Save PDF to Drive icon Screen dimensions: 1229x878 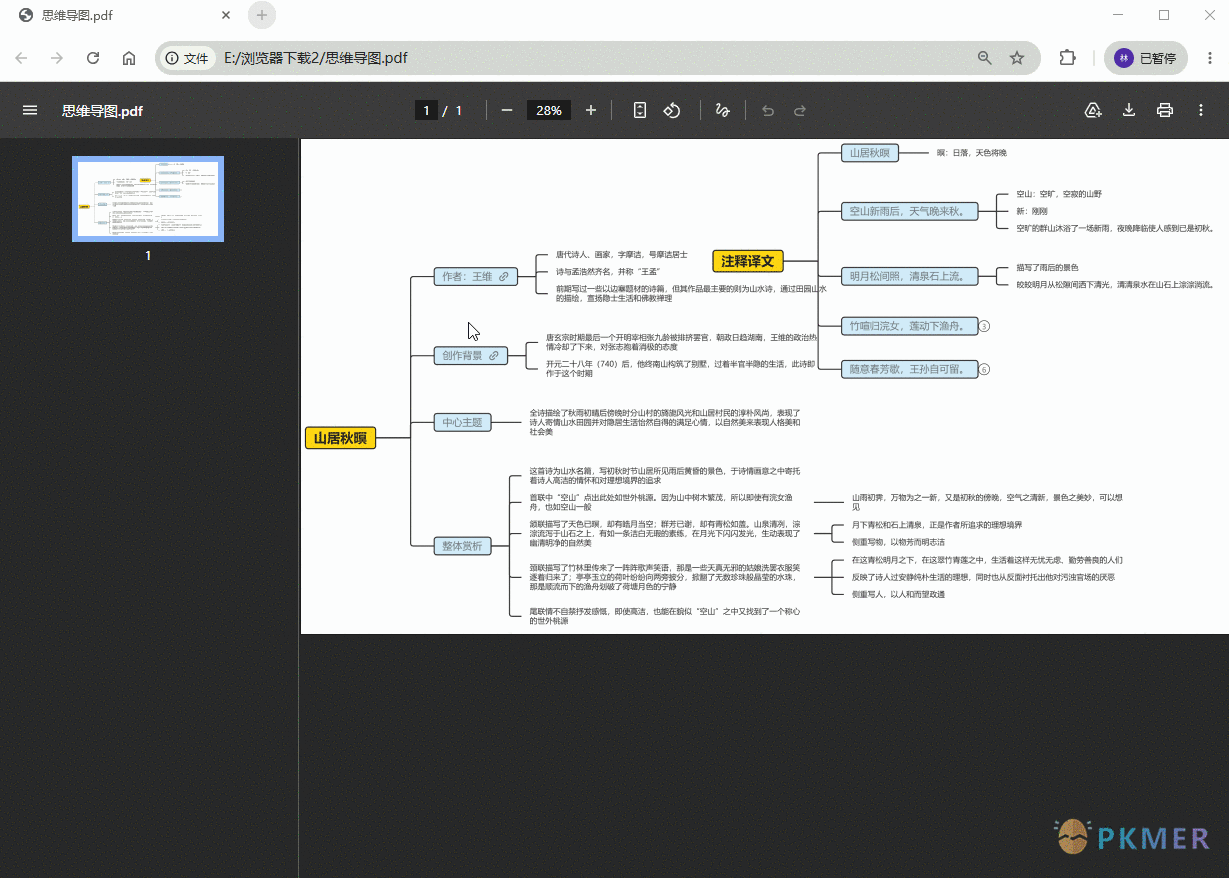1093,110
